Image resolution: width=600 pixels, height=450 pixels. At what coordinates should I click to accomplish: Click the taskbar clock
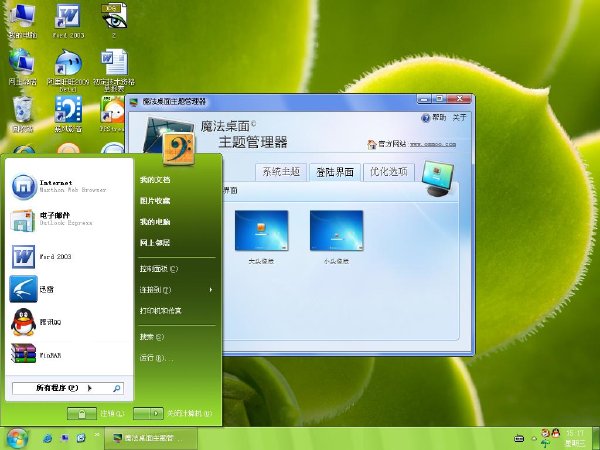(x=575, y=438)
